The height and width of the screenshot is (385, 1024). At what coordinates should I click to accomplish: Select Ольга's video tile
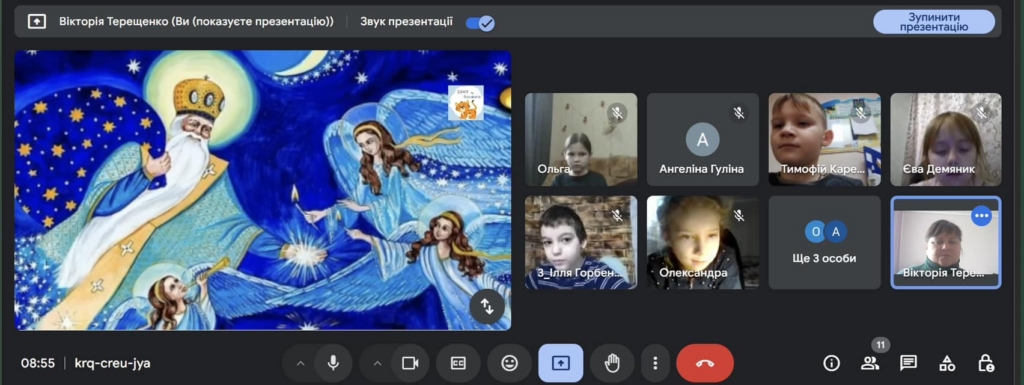(581, 140)
